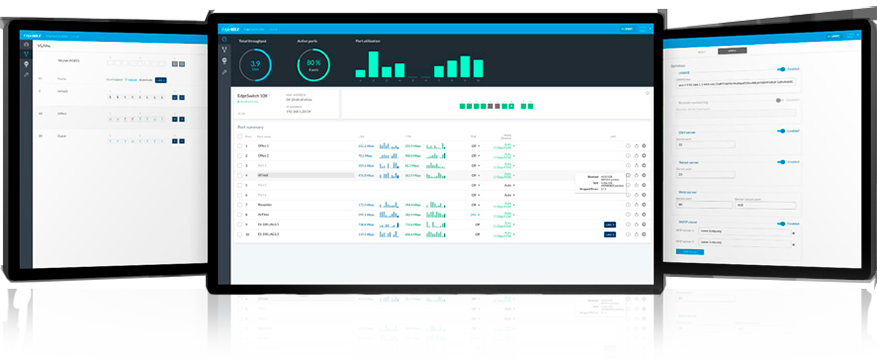Open the dashboard icon in center screen sidebar
The image size is (877, 360).
click(x=224, y=39)
